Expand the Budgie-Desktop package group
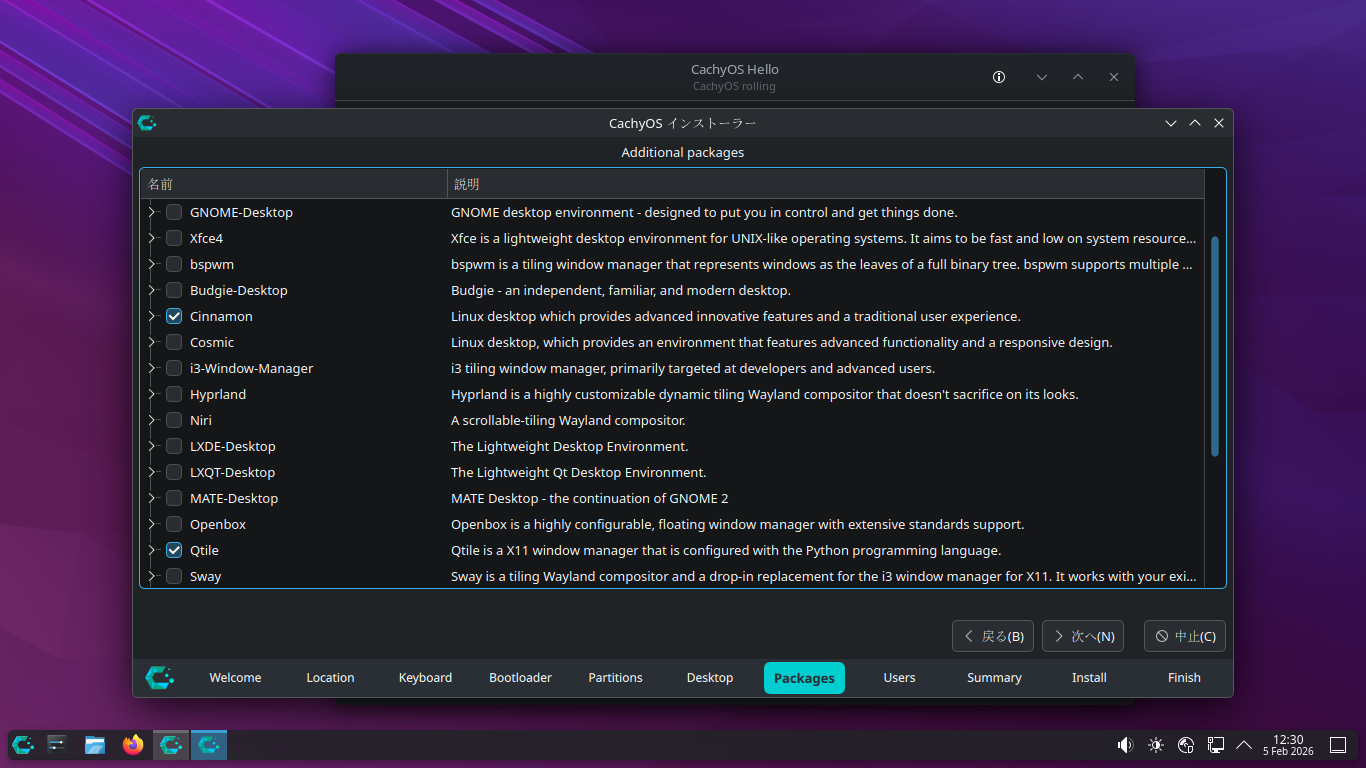Screen dimensions: 1366x768 tap(152, 290)
